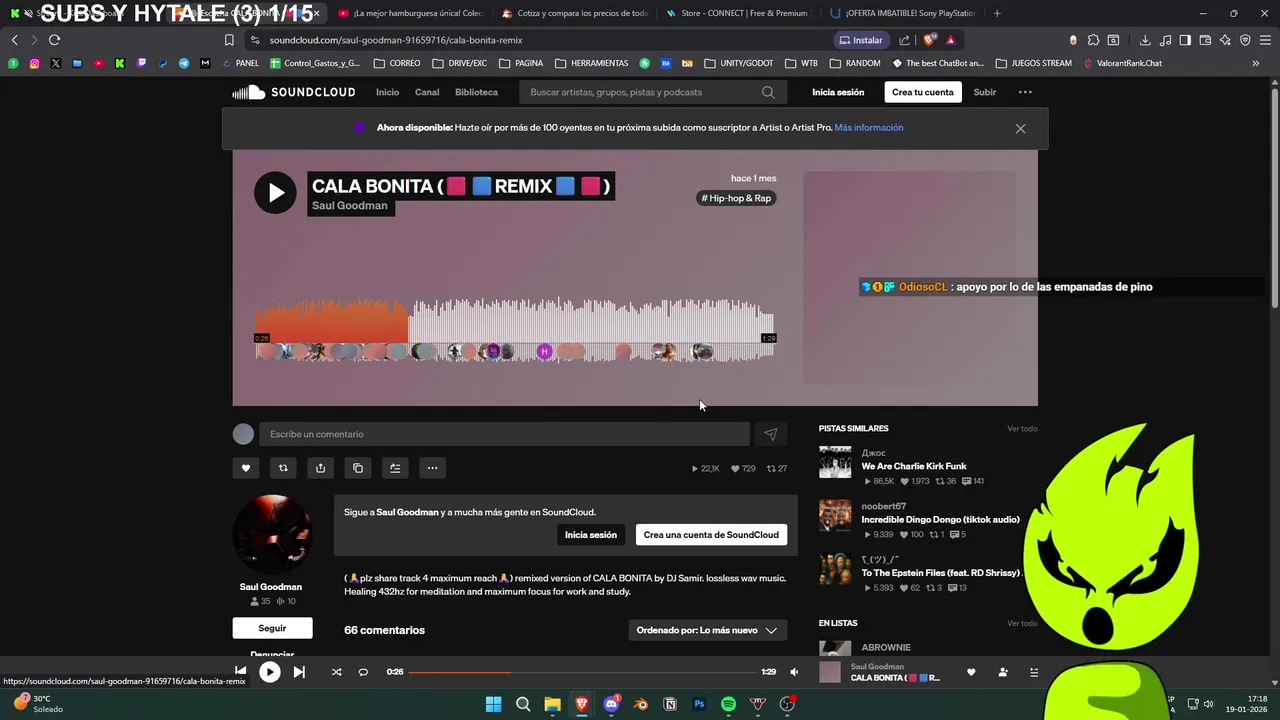Screen dimensions: 1280x720
Task: Open Incredible Dingo Dongo track thumbnail
Action: (835, 515)
